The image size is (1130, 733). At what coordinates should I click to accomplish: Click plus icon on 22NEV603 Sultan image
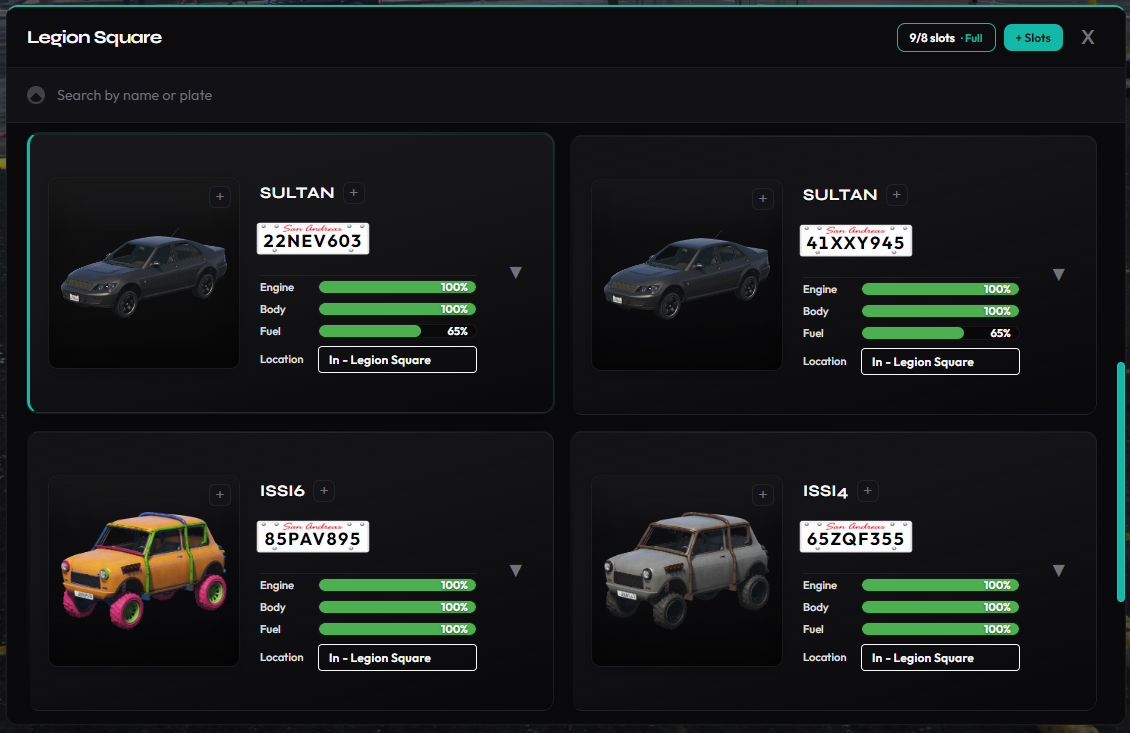[x=220, y=197]
